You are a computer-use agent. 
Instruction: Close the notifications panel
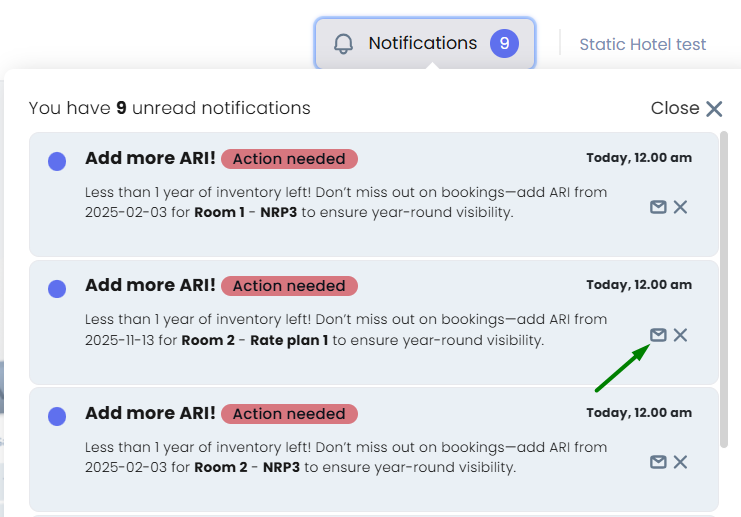[x=687, y=108]
